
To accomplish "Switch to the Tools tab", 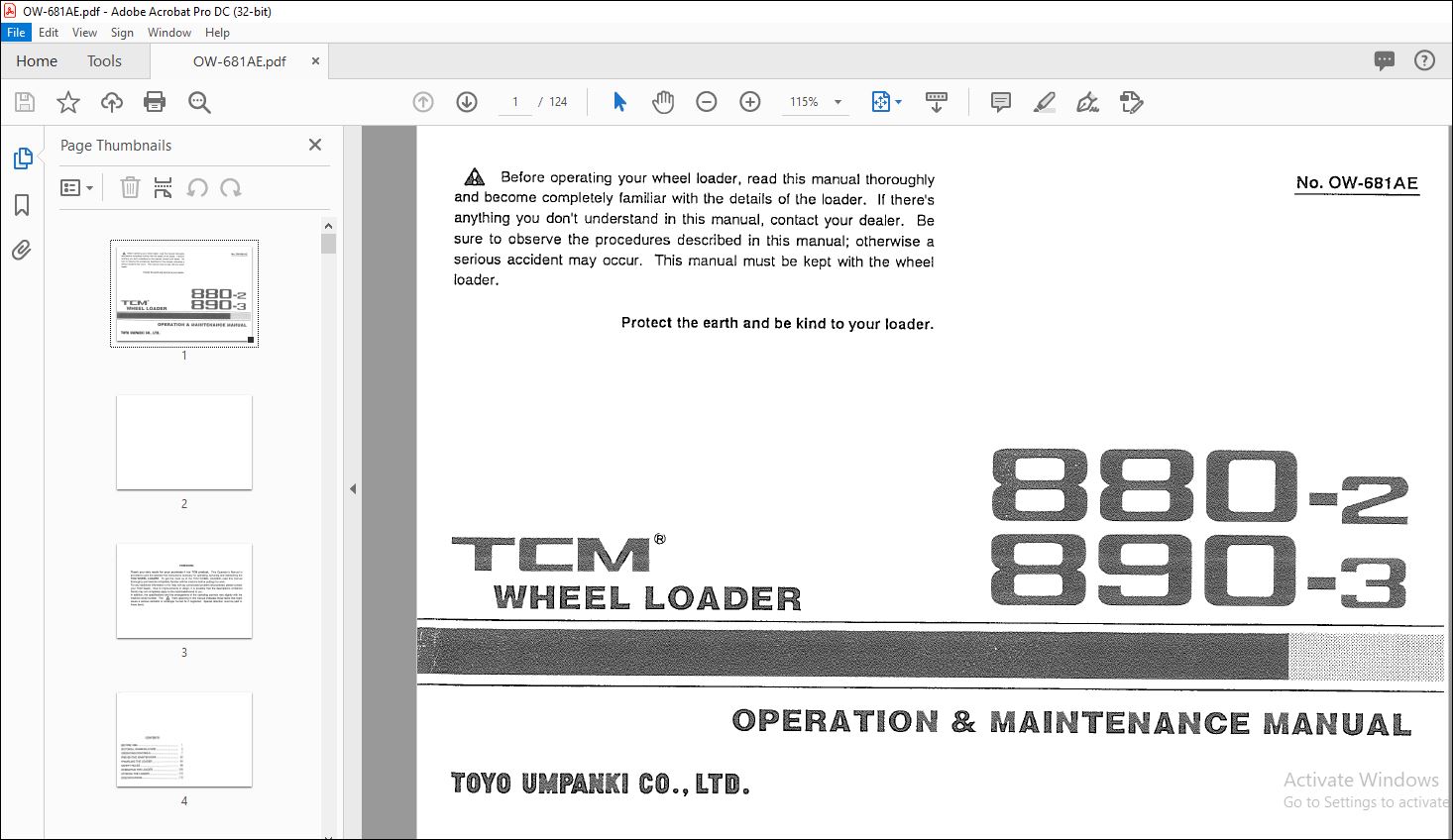I will [104, 60].
